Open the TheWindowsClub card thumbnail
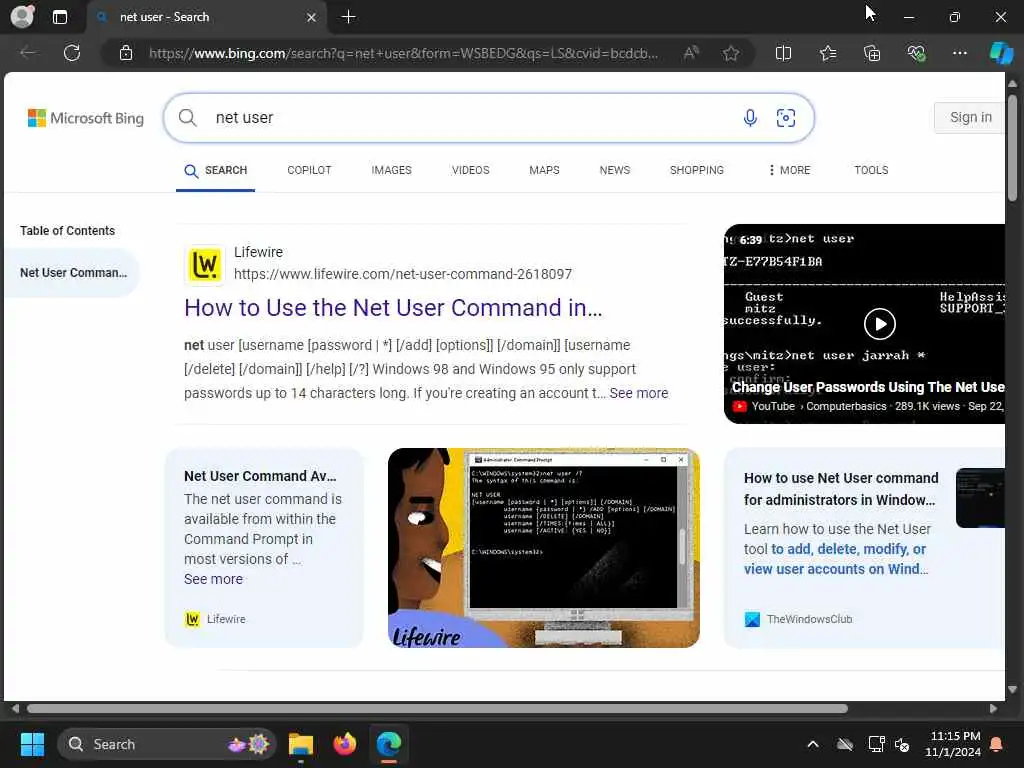The image size is (1024, 768). pos(980,498)
